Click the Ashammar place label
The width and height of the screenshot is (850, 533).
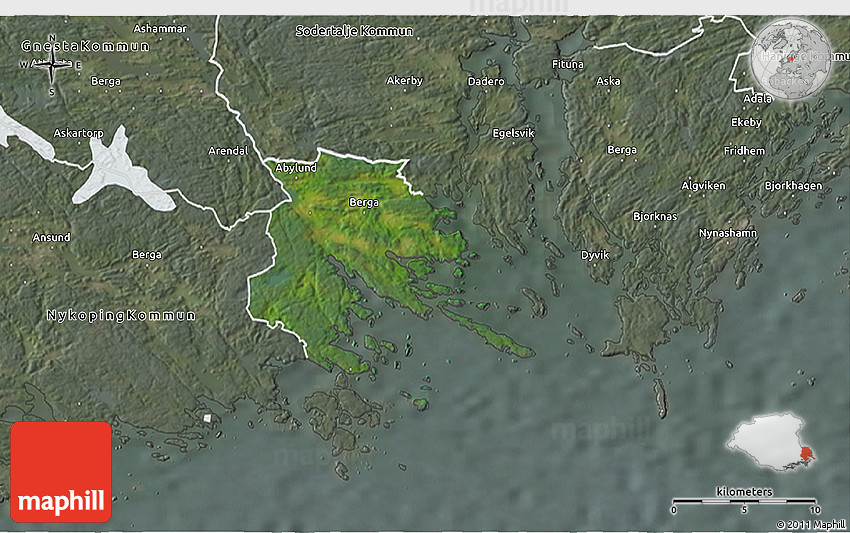click(x=160, y=28)
